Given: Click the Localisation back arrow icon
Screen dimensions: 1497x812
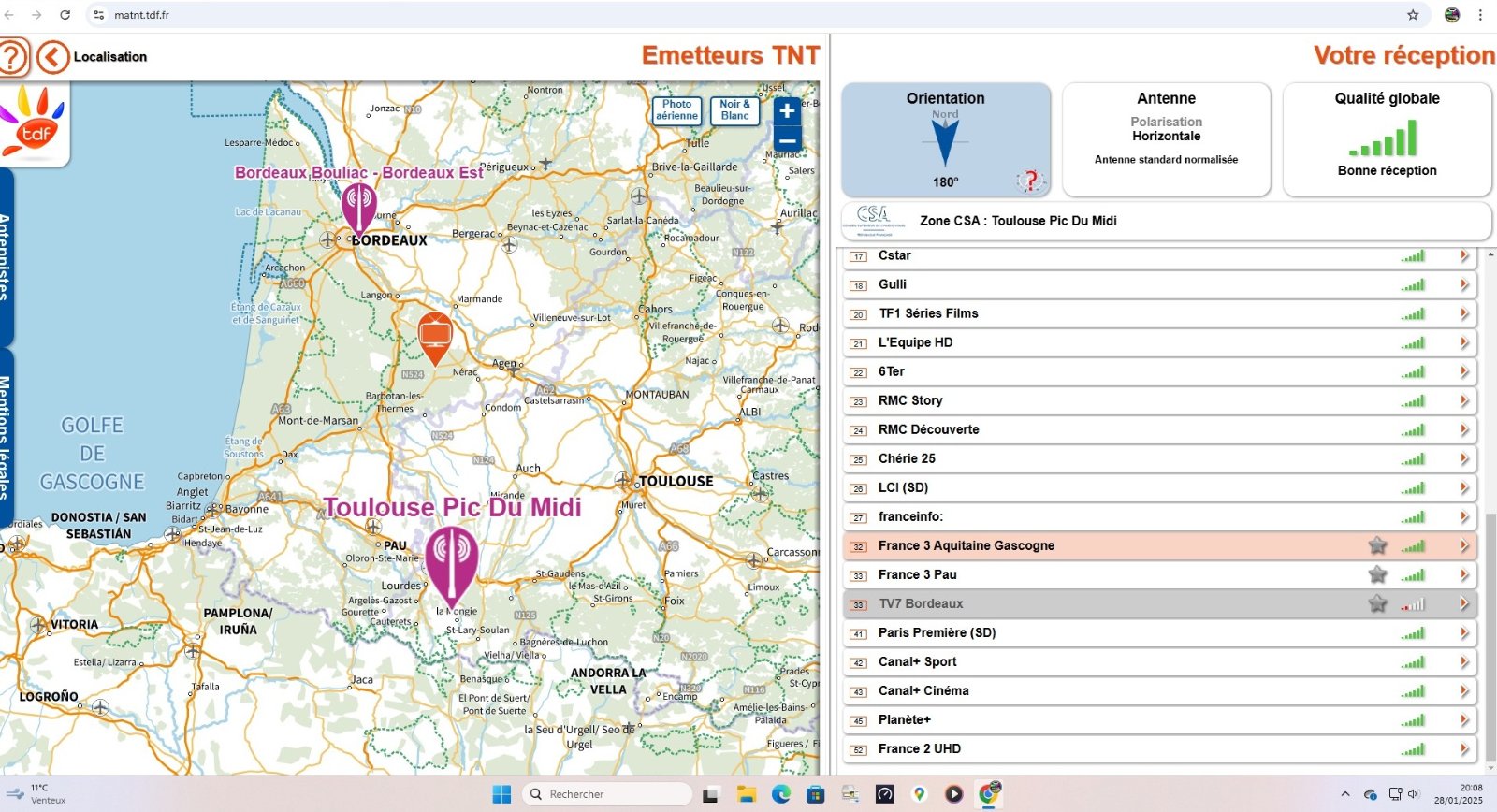Looking at the screenshot, I should tap(53, 57).
